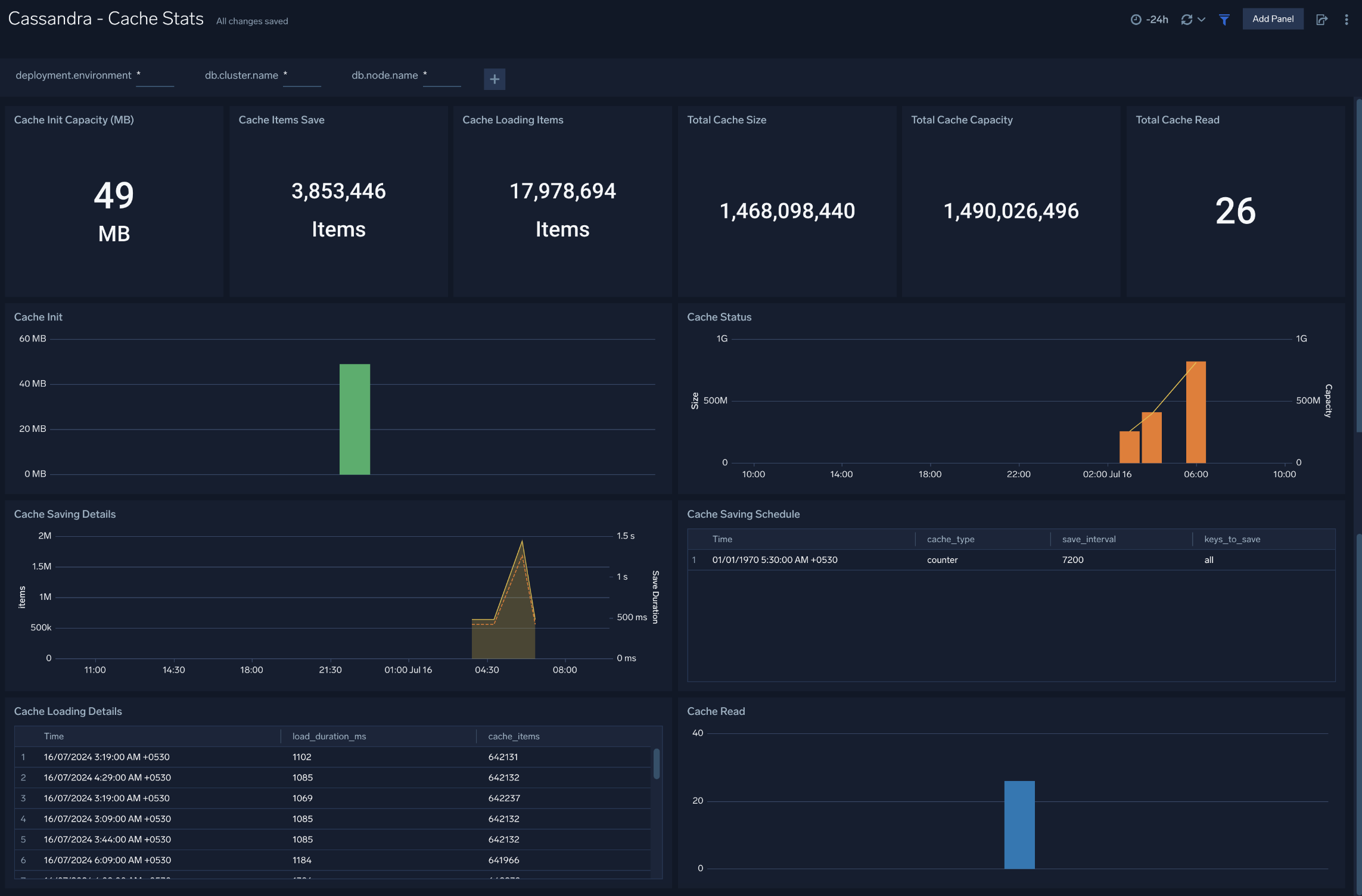Select the Total Cache Size panel title
Viewport: 1362px width, 896px height.
pyautogui.click(x=726, y=120)
